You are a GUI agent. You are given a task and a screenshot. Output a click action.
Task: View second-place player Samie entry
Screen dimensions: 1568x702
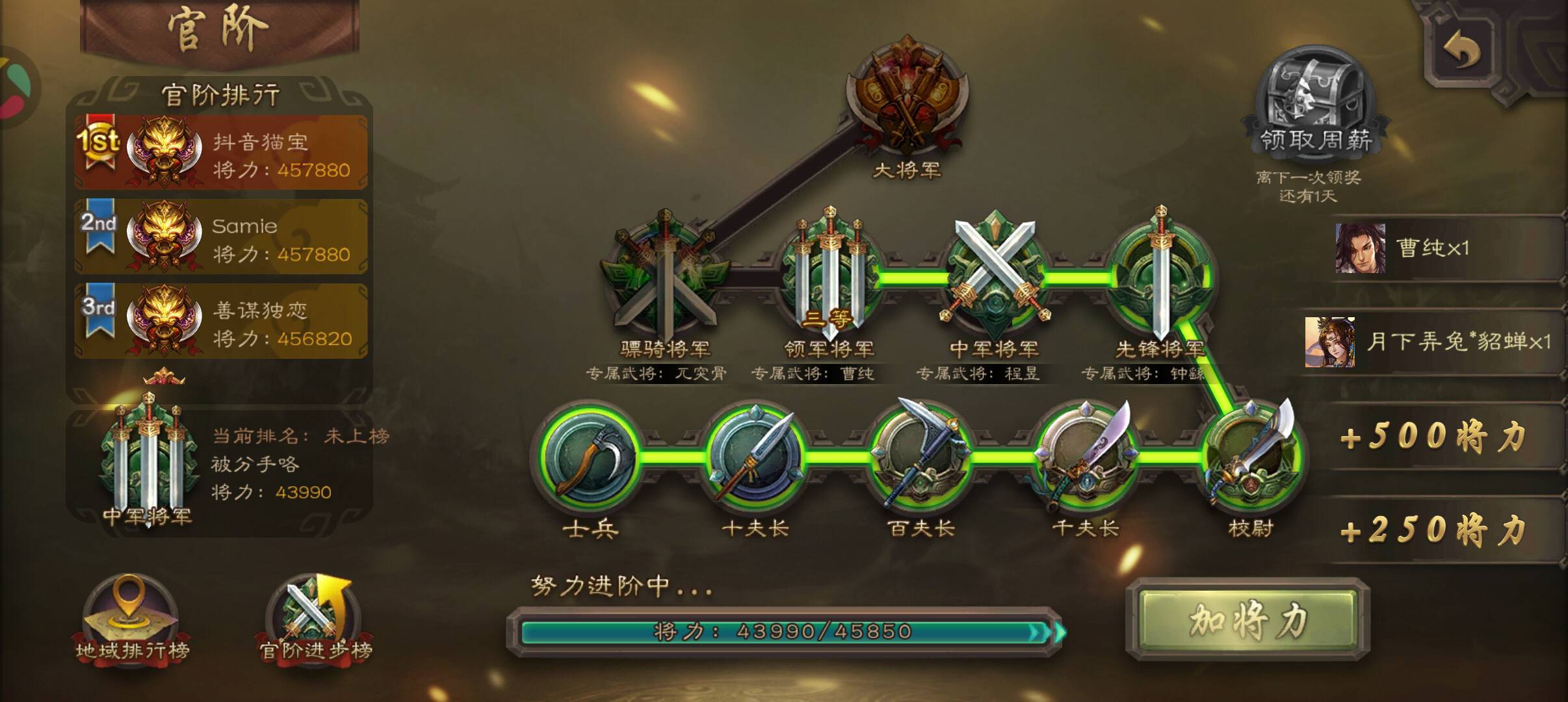221,237
